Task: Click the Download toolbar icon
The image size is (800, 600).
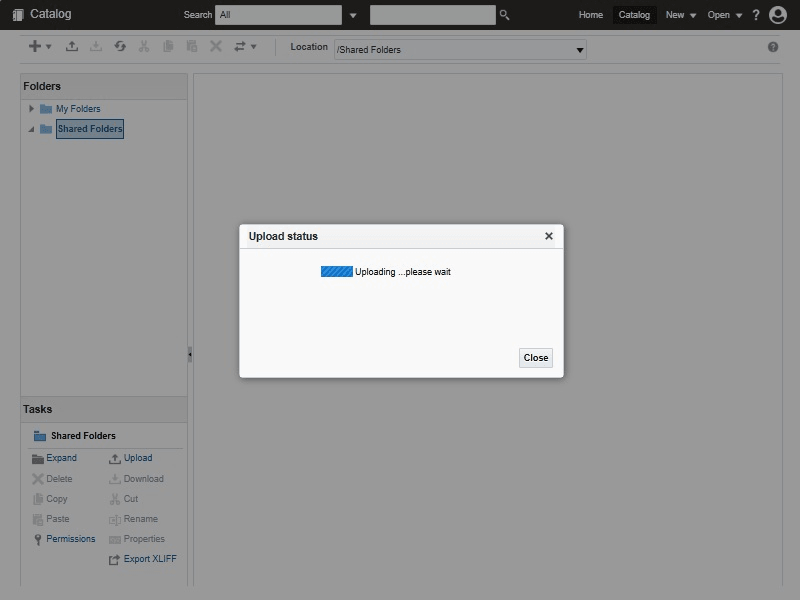Action: pyautogui.click(x=96, y=46)
